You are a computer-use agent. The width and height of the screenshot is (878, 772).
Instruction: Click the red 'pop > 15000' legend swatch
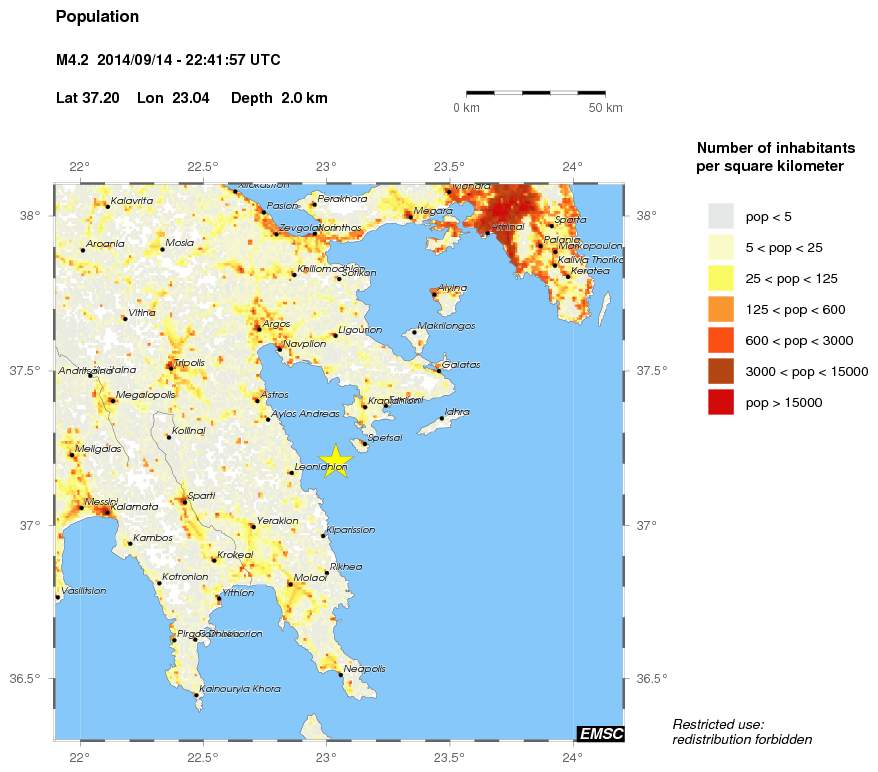click(720, 402)
